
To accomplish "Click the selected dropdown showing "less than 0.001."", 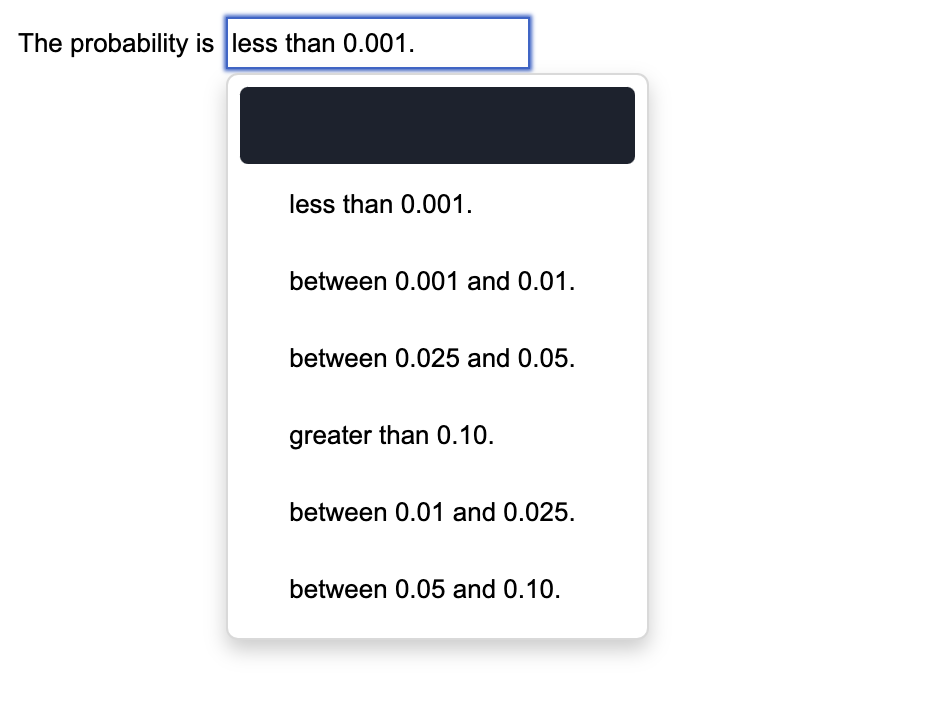I will pyautogui.click(x=378, y=43).
